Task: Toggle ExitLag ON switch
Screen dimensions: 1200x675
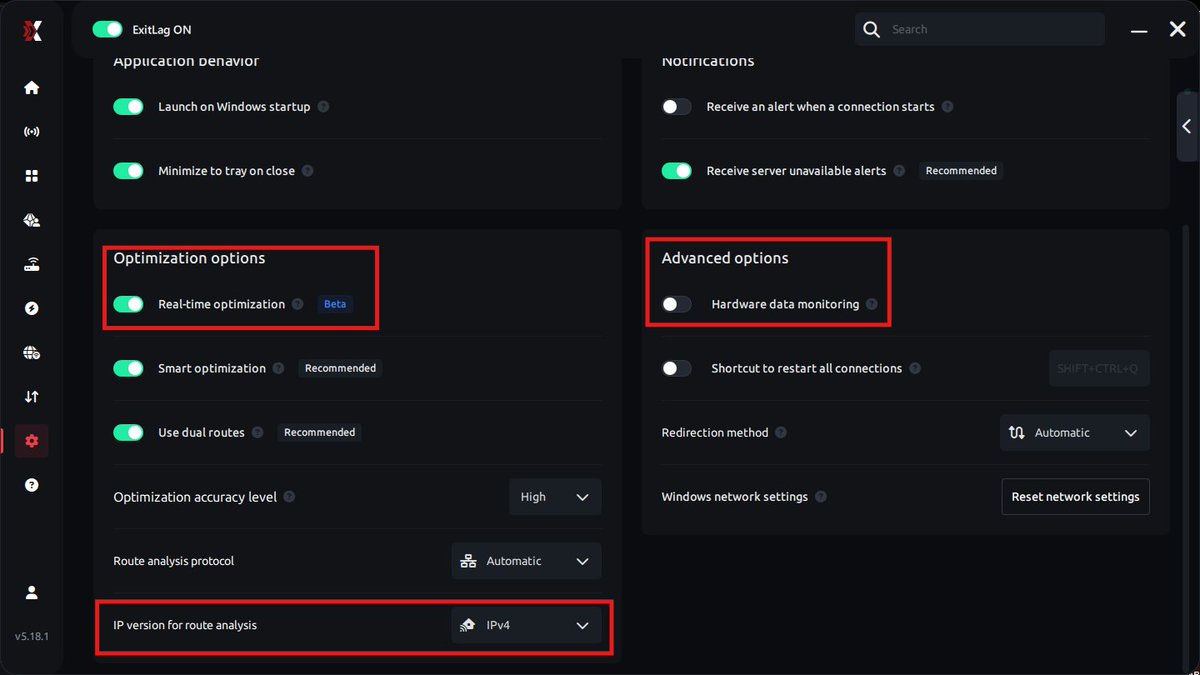Action: click(107, 30)
